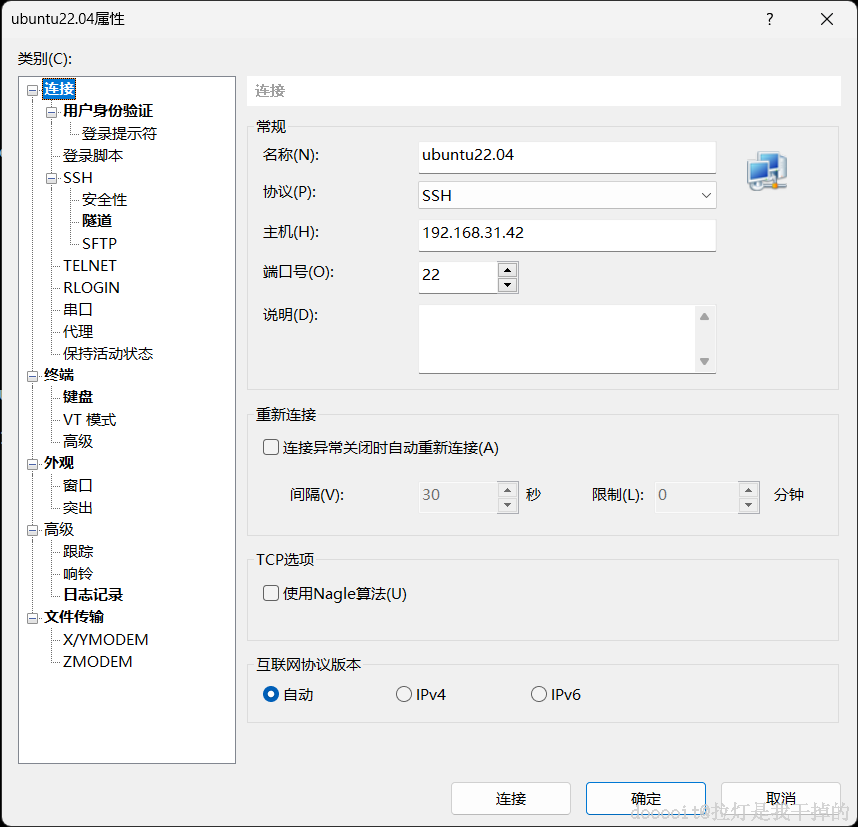The image size is (858, 827).
Task: Click the session monitor icon beside name field
Action: coord(766,171)
